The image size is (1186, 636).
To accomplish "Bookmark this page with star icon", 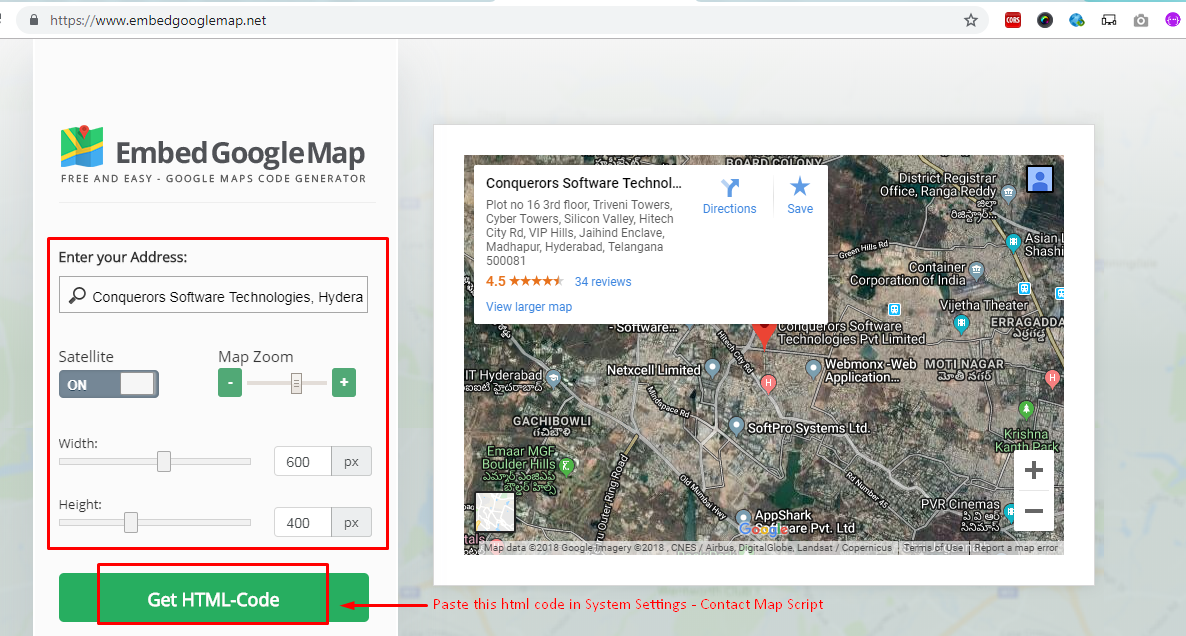I will [970, 20].
